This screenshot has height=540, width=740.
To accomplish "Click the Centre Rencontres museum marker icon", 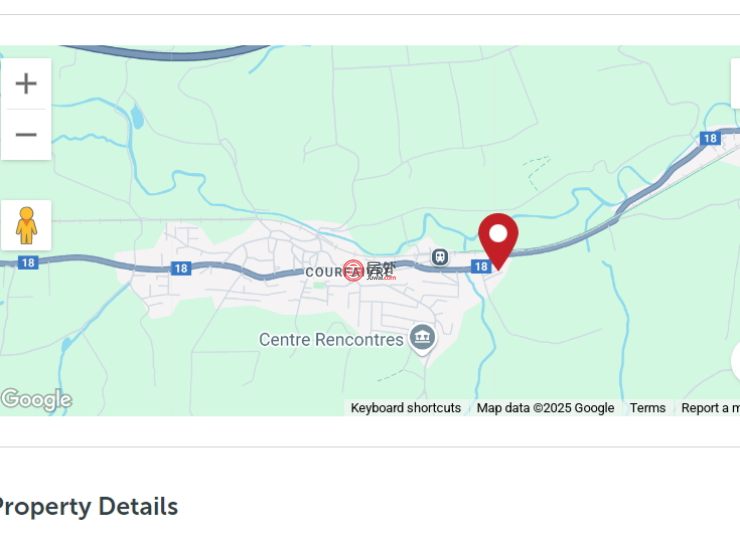I will 422,338.
